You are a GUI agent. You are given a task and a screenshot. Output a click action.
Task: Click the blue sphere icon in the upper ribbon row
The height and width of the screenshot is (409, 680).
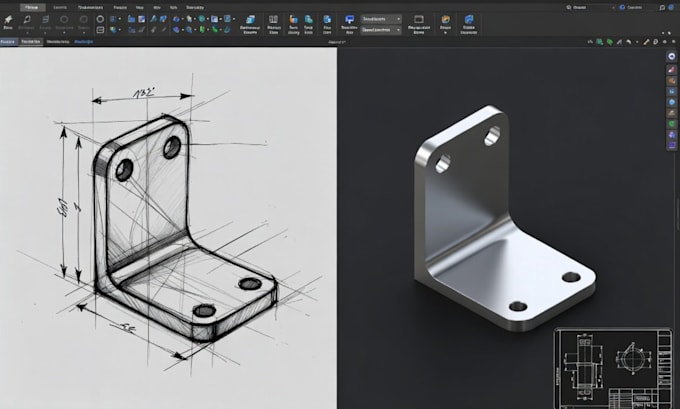[x=176, y=20]
